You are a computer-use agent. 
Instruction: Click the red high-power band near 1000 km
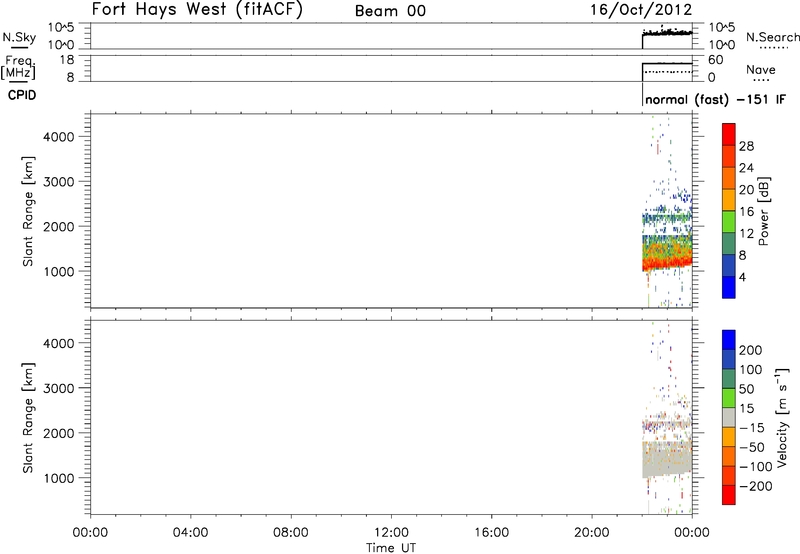click(x=667, y=263)
